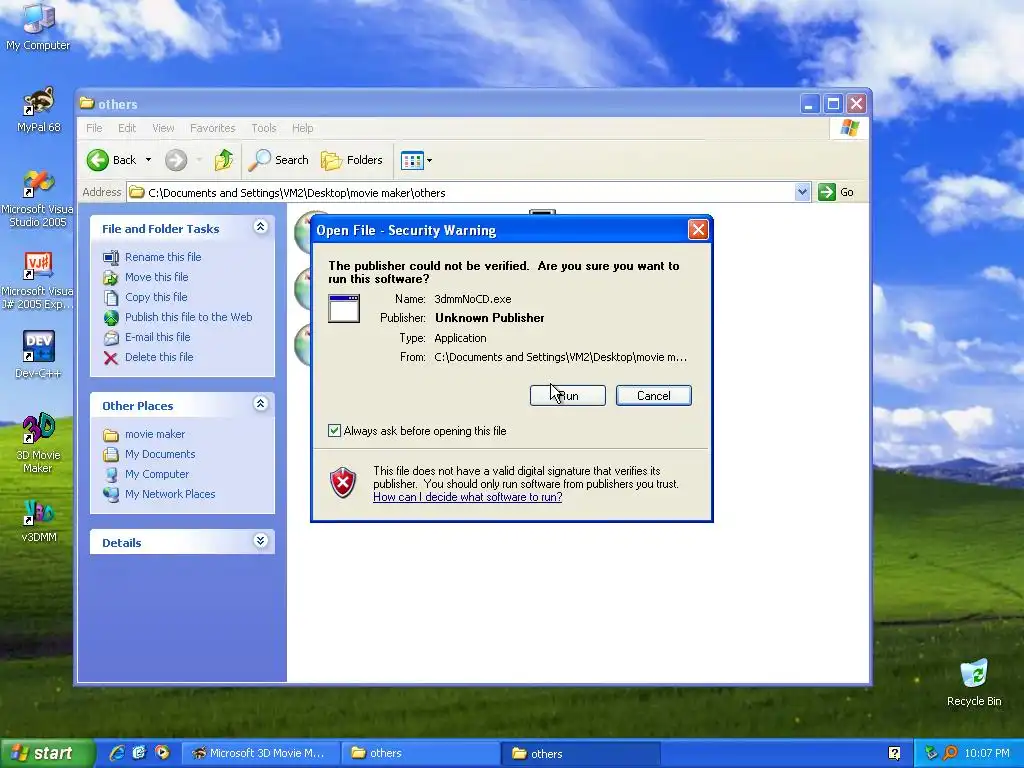The width and height of the screenshot is (1024, 768).
Task: Launch Dev-C++ desktop shortcut
Action: [x=38, y=354]
